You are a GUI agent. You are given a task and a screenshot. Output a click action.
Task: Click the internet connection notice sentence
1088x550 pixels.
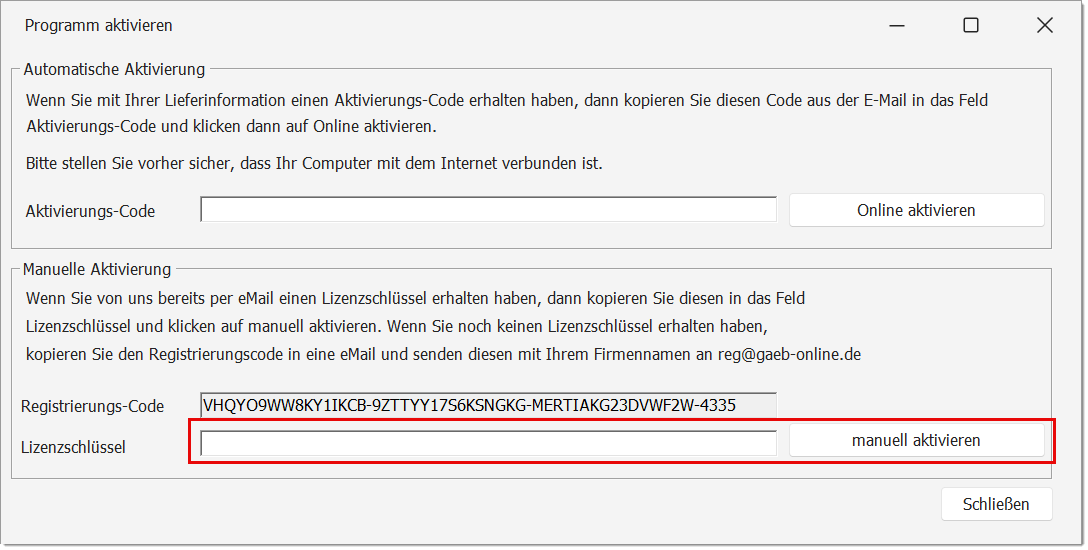pyautogui.click(x=314, y=163)
